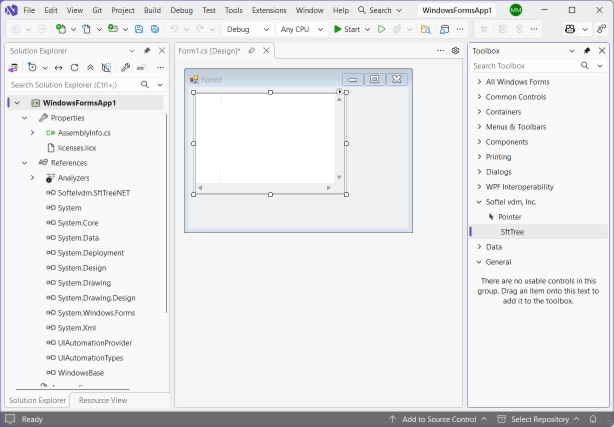Click the Save All toolbar icon
This screenshot has width=614, height=427.
pyautogui.click(x=155, y=29)
